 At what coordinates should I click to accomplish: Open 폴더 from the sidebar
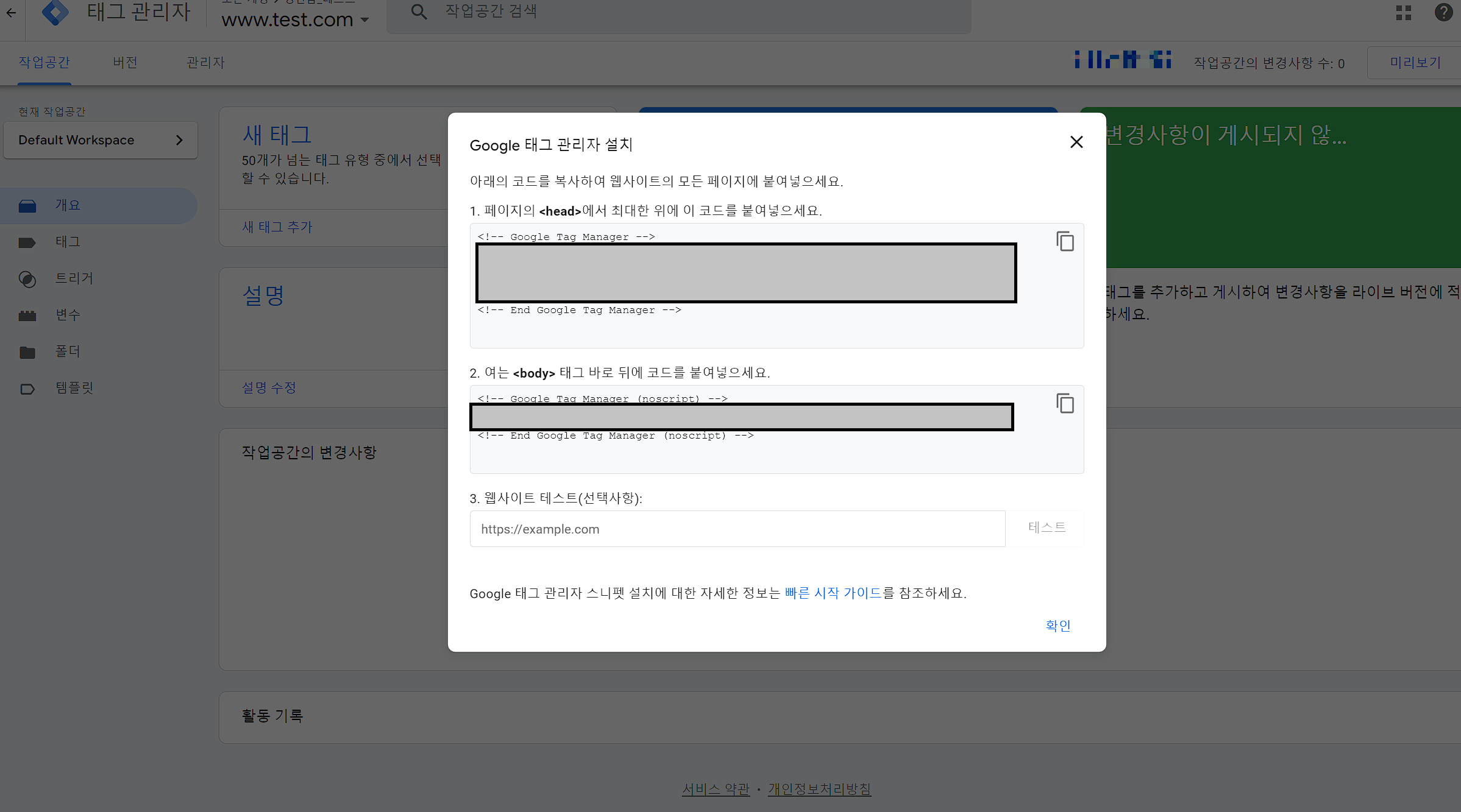(x=68, y=351)
